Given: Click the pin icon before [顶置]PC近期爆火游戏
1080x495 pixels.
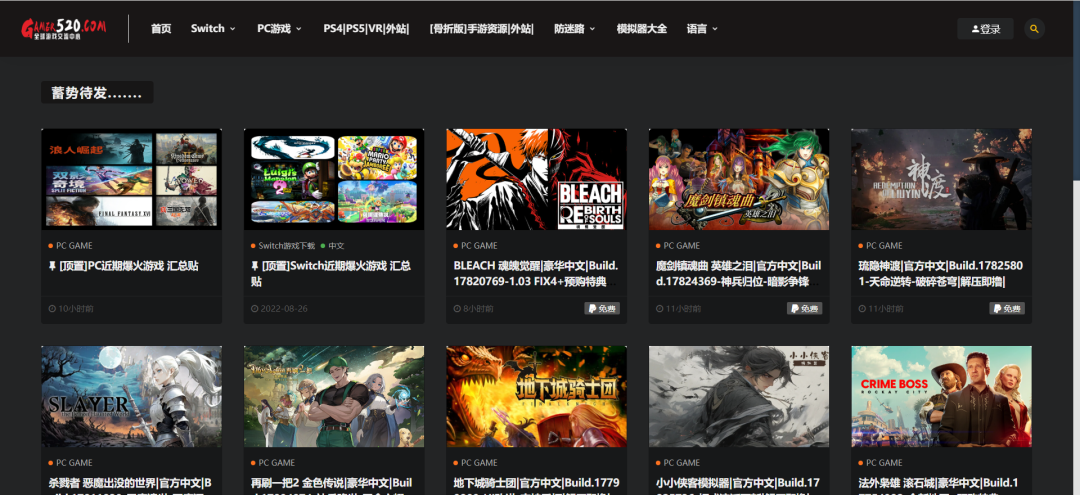Looking at the screenshot, I should coord(52,266).
